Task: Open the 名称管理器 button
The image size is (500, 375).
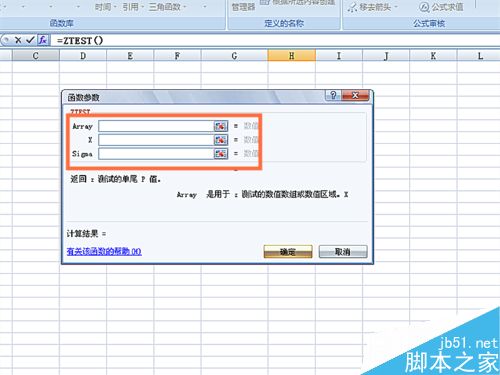Action: pos(243,7)
